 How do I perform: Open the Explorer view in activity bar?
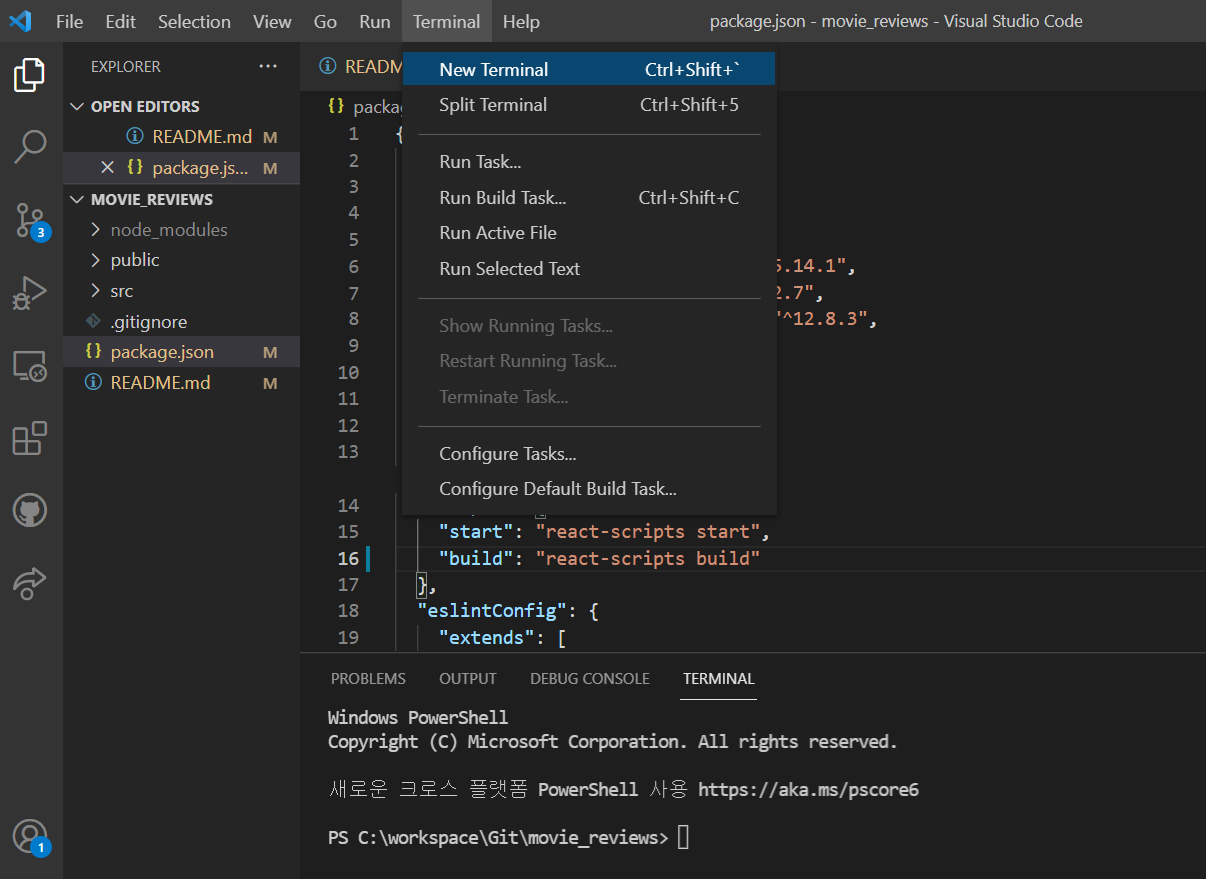[30, 75]
